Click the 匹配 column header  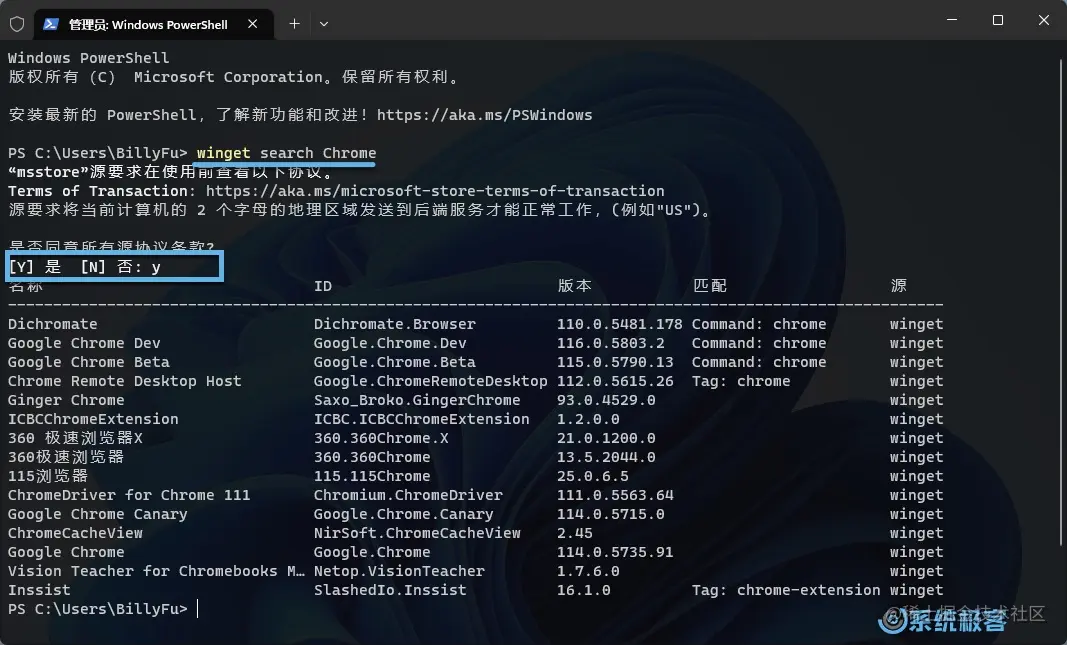[x=709, y=286]
